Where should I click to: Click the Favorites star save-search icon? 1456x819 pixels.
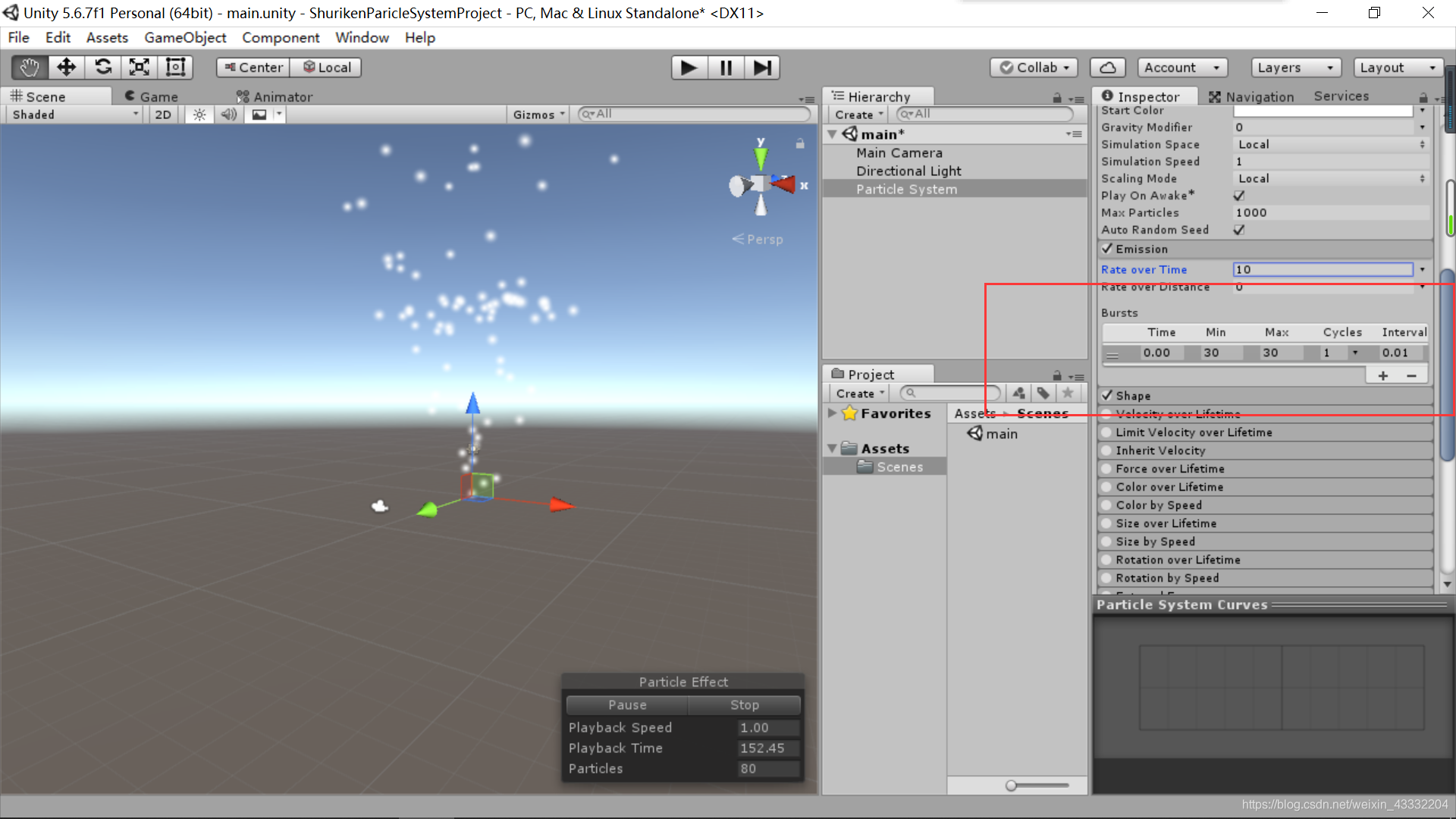[x=1068, y=393]
